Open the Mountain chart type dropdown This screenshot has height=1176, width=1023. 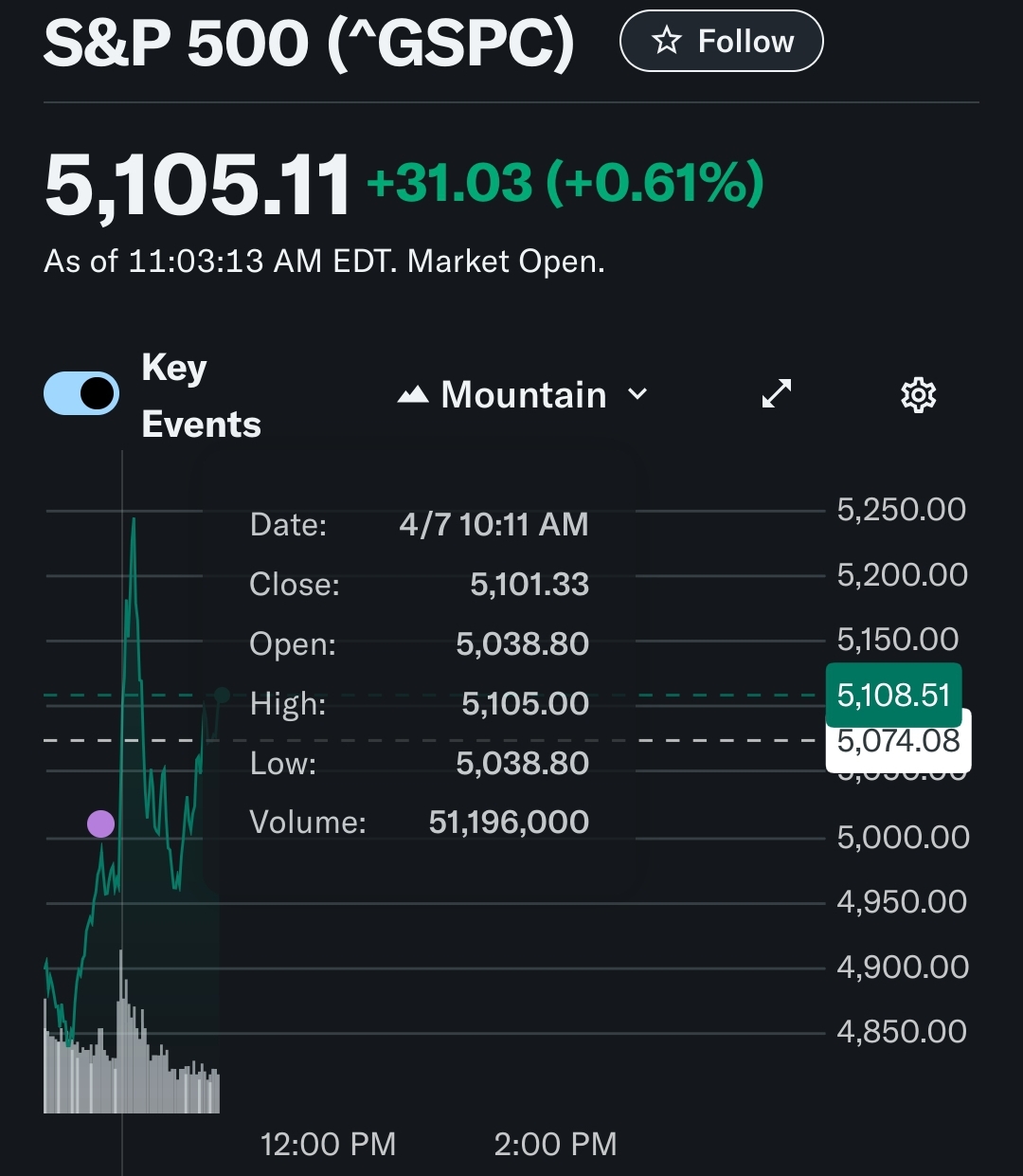523,394
